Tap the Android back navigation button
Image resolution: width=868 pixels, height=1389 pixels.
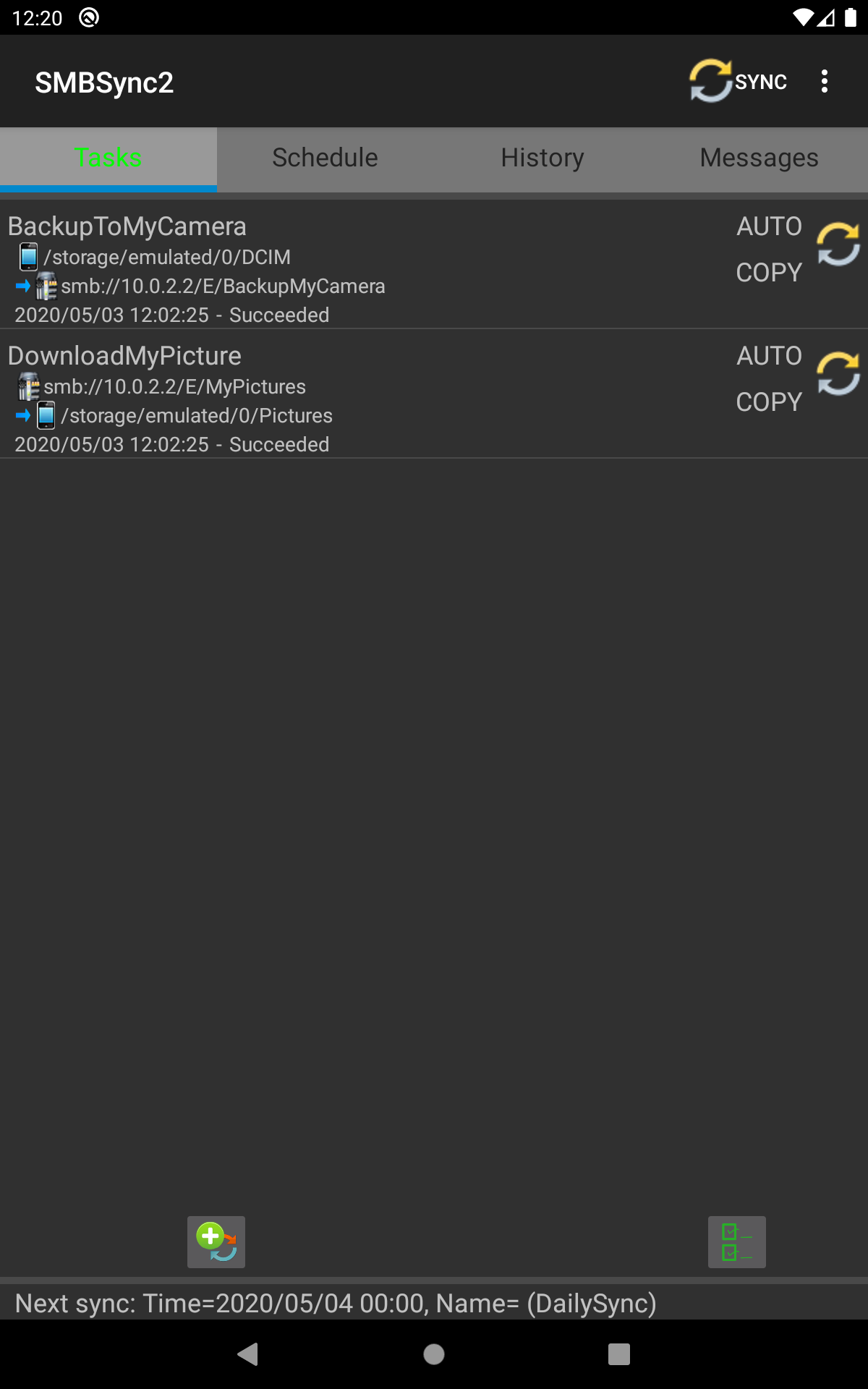pyautogui.click(x=248, y=1354)
